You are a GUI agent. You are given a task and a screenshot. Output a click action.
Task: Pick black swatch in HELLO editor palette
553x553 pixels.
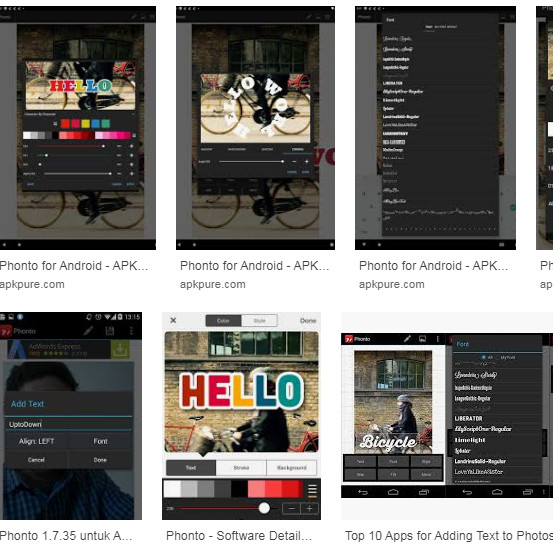239,489
